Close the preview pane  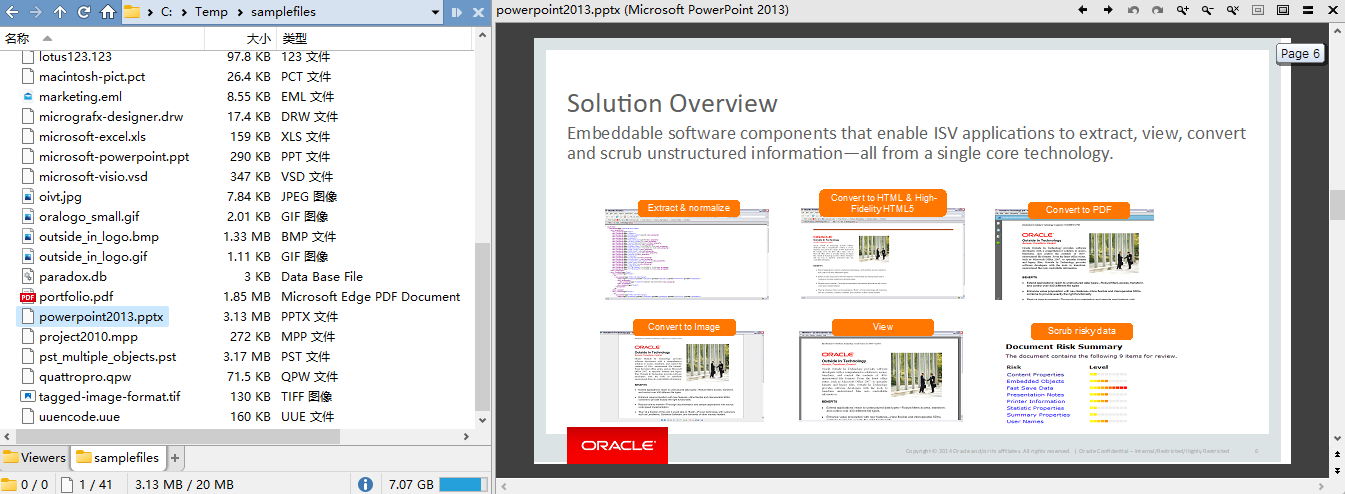pos(1332,10)
